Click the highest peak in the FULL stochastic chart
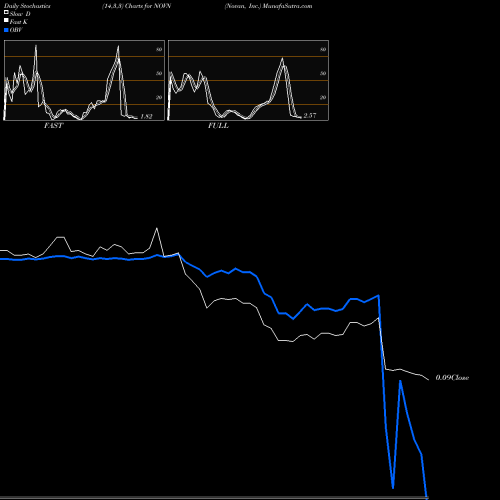Image resolution: width=500 pixels, height=500 pixels. click(282, 59)
